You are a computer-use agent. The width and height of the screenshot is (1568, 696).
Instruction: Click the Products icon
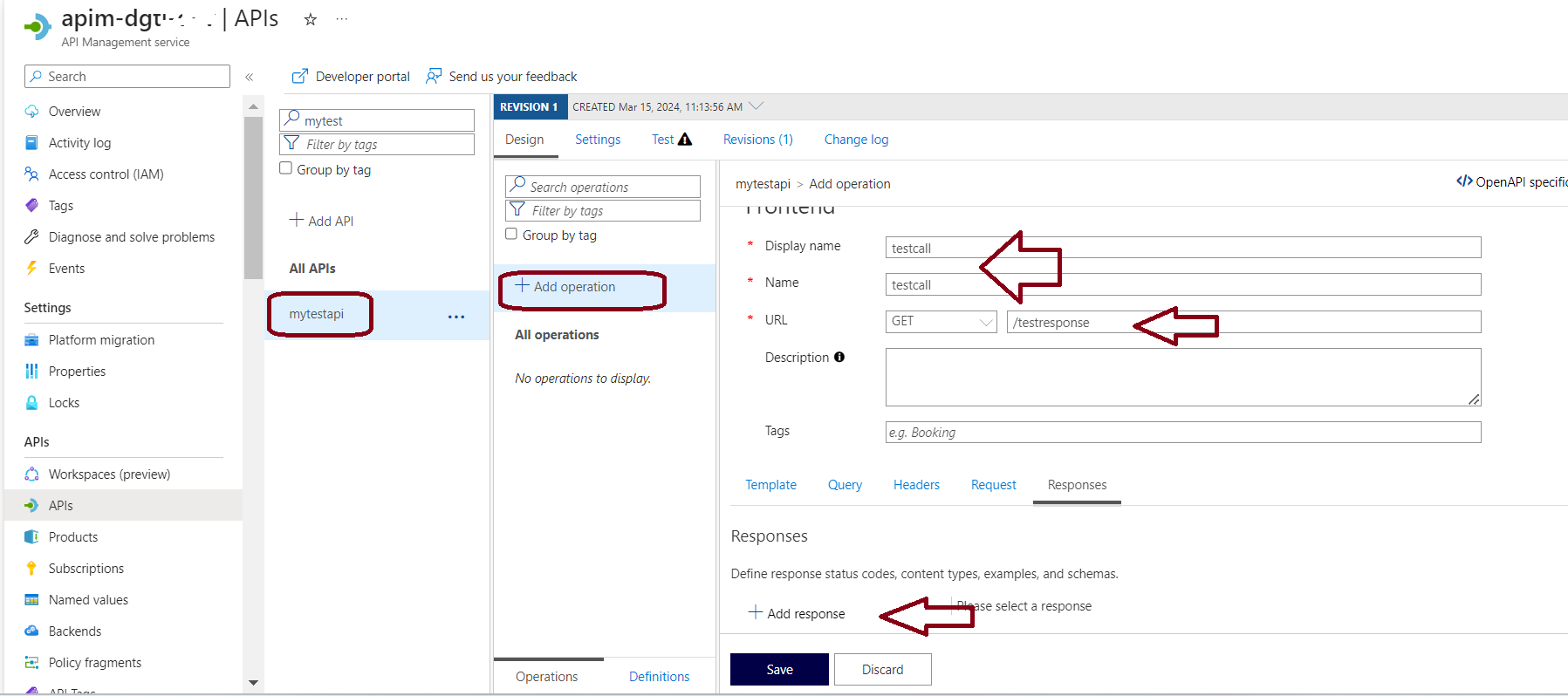tap(32, 537)
